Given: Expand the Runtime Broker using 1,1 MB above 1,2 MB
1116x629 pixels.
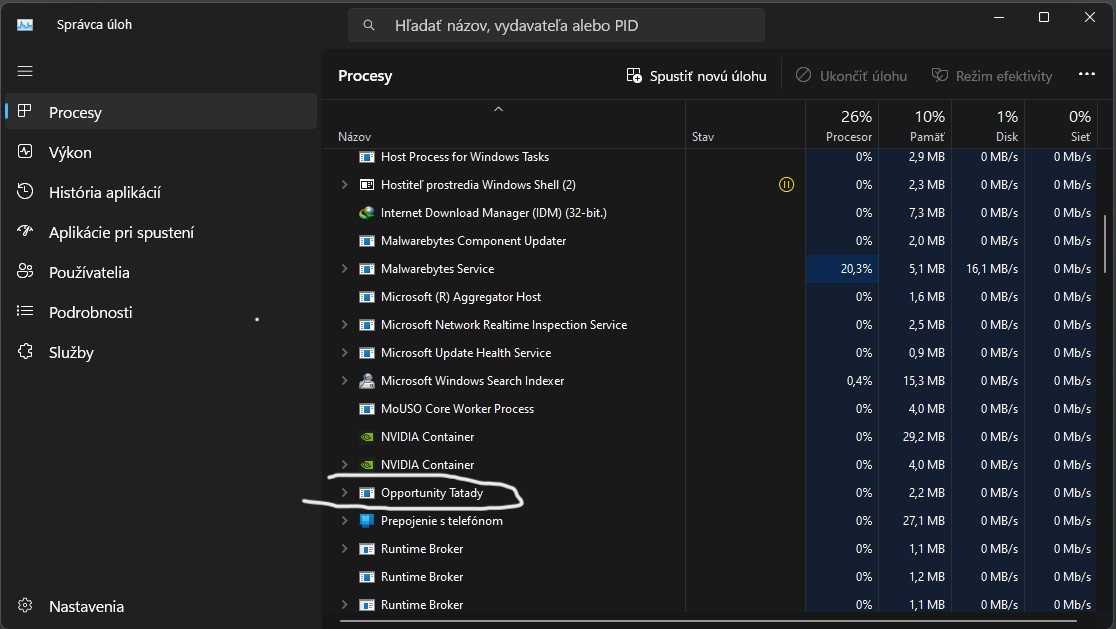Looking at the screenshot, I should tap(344, 549).
